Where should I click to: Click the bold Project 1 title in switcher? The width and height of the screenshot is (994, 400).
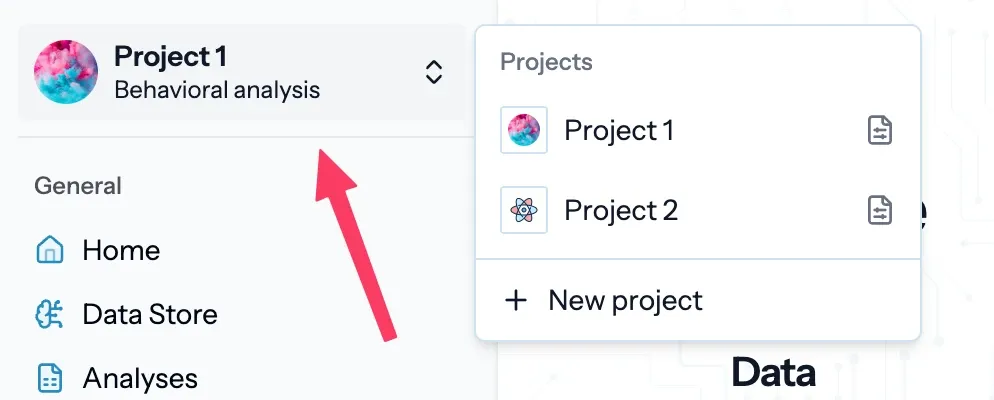[171, 56]
